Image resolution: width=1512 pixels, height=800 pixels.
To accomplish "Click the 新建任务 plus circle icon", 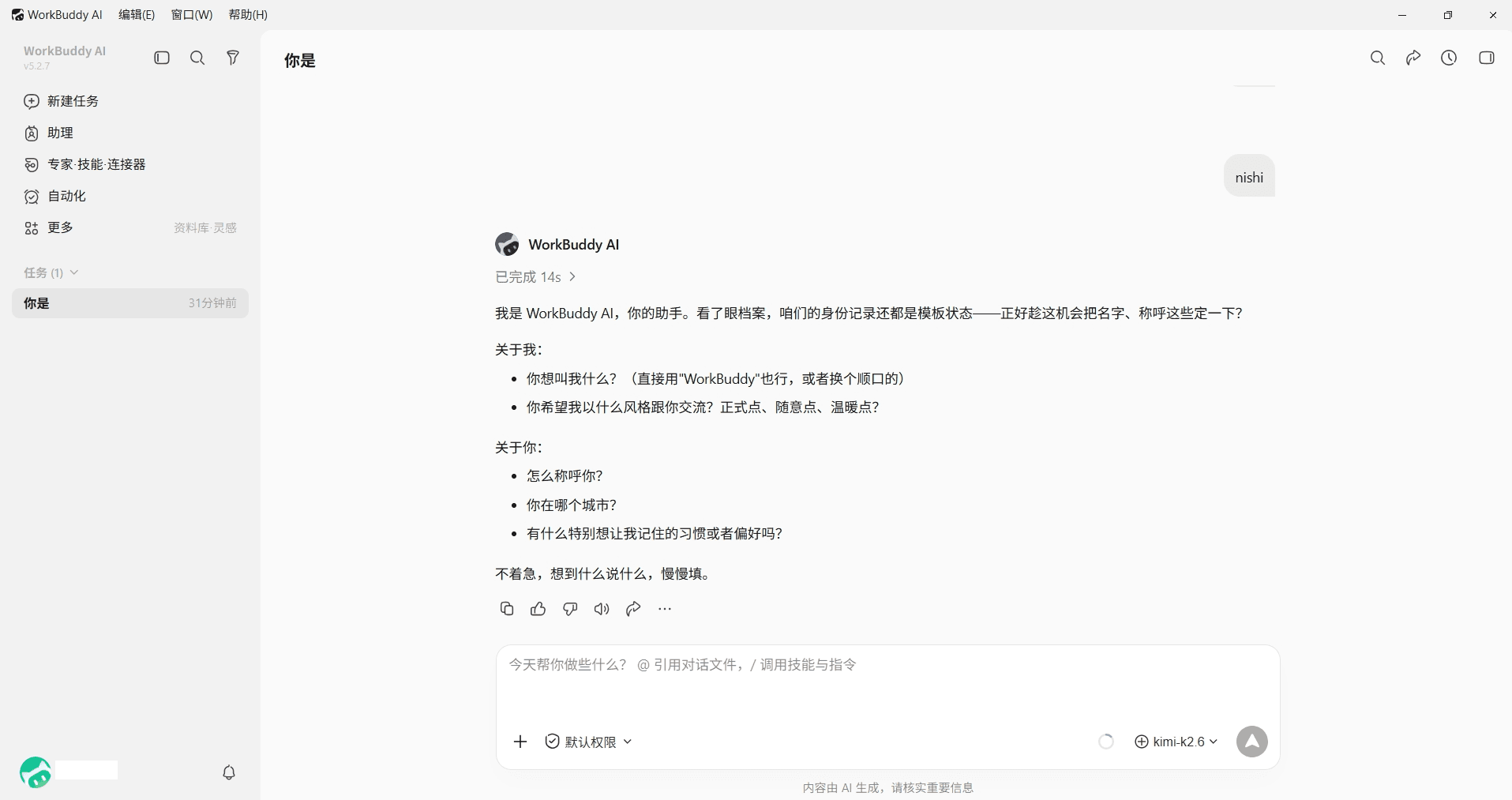I will (x=32, y=101).
